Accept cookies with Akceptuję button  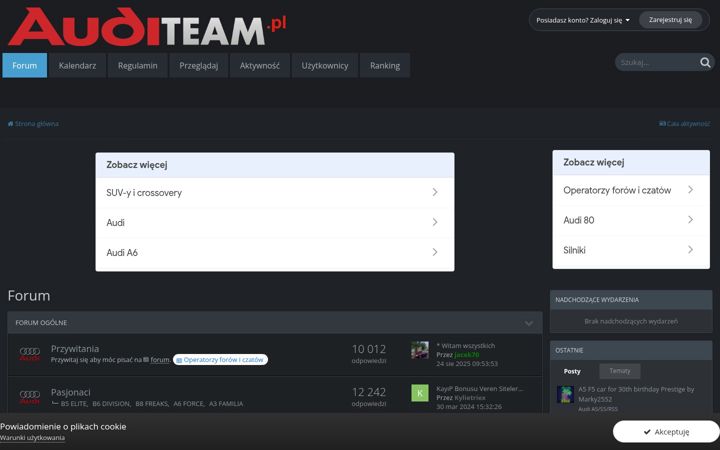pyautogui.click(x=666, y=432)
